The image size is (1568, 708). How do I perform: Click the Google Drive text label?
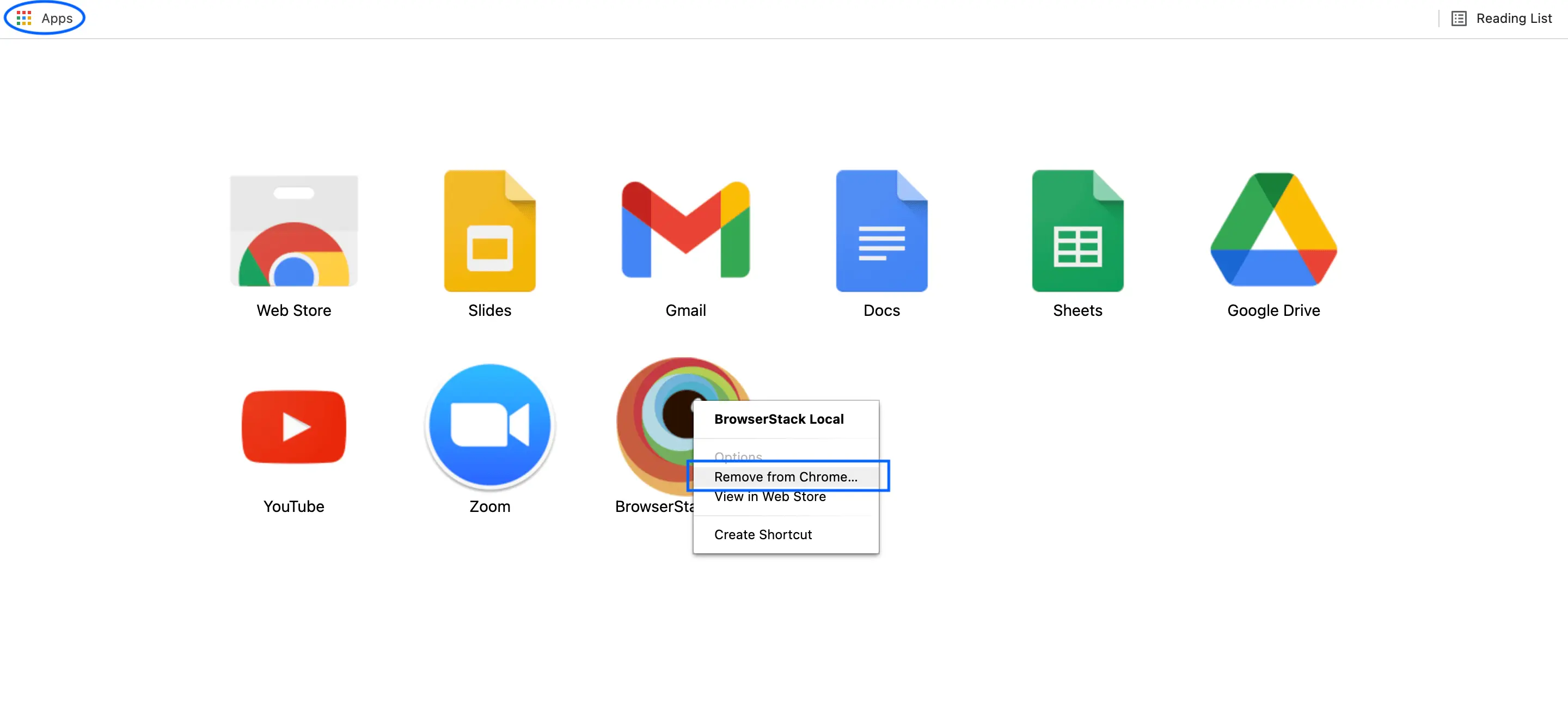point(1273,310)
